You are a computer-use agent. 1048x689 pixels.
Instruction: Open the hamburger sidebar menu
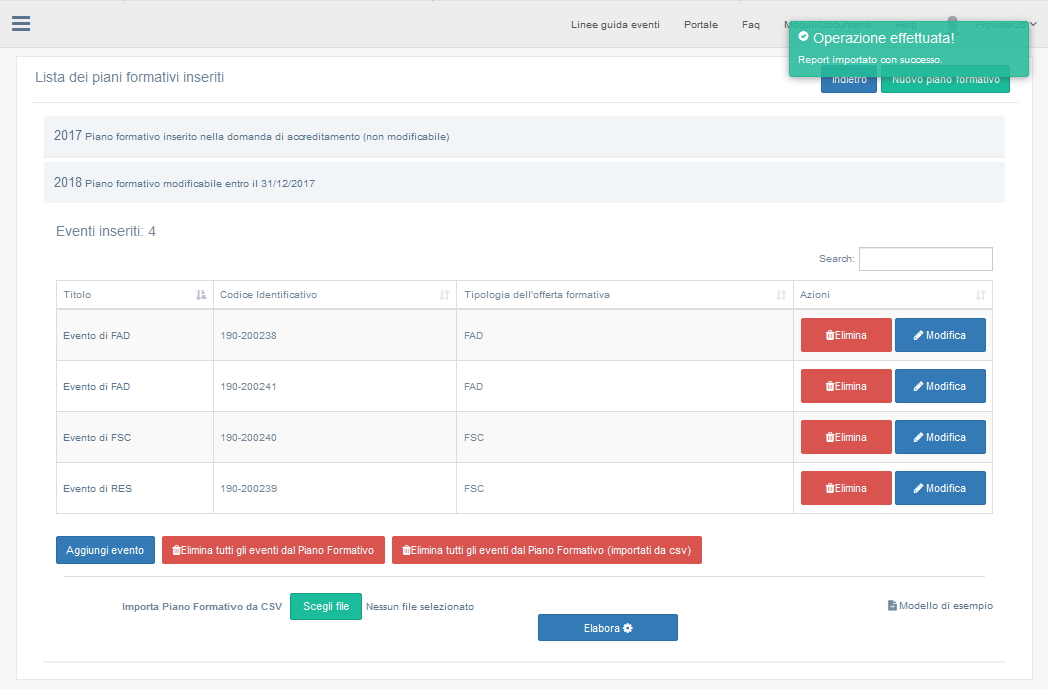coord(21,24)
